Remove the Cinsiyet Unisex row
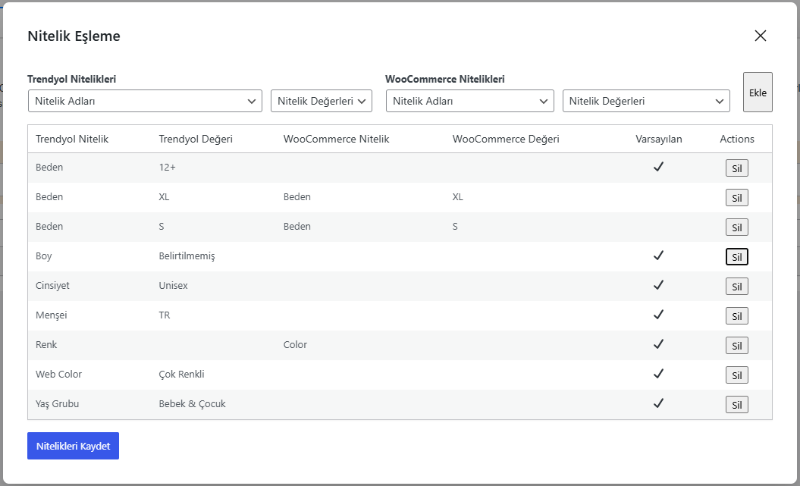This screenshot has width=800, height=486. [x=737, y=287]
